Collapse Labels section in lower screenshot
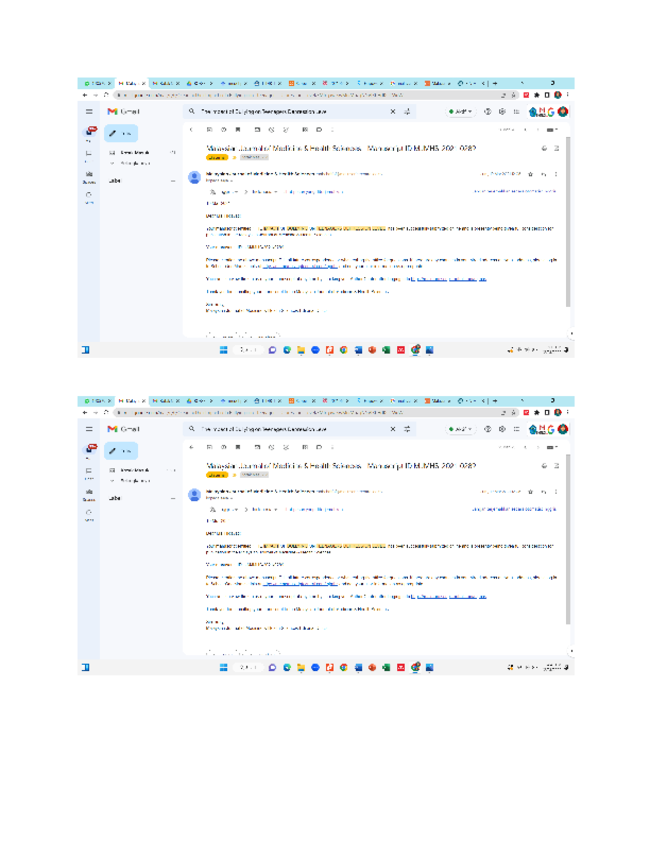This screenshot has height=841, width=650. (173, 498)
